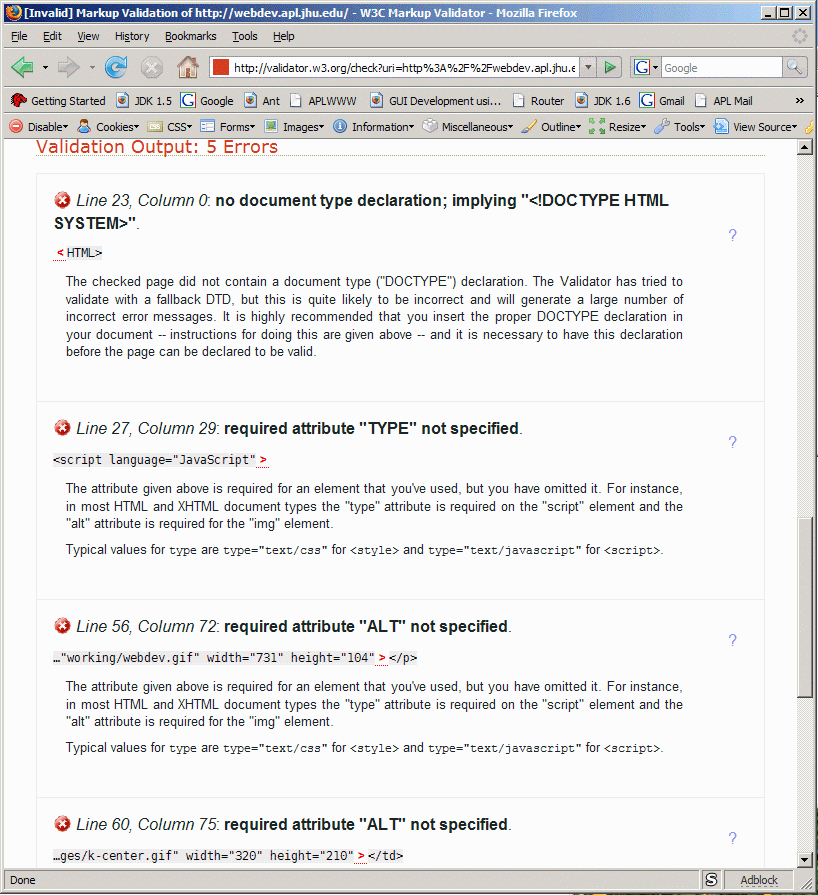The height and width of the screenshot is (895, 818).
Task: Open the CSS developer toolbar menu
Action: click(x=170, y=127)
